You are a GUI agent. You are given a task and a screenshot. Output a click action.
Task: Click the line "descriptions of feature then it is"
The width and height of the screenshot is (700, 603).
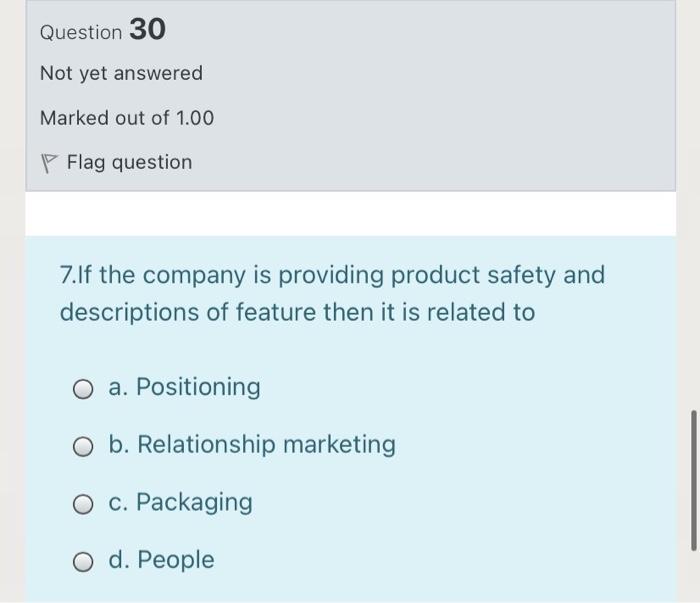tap(297, 313)
